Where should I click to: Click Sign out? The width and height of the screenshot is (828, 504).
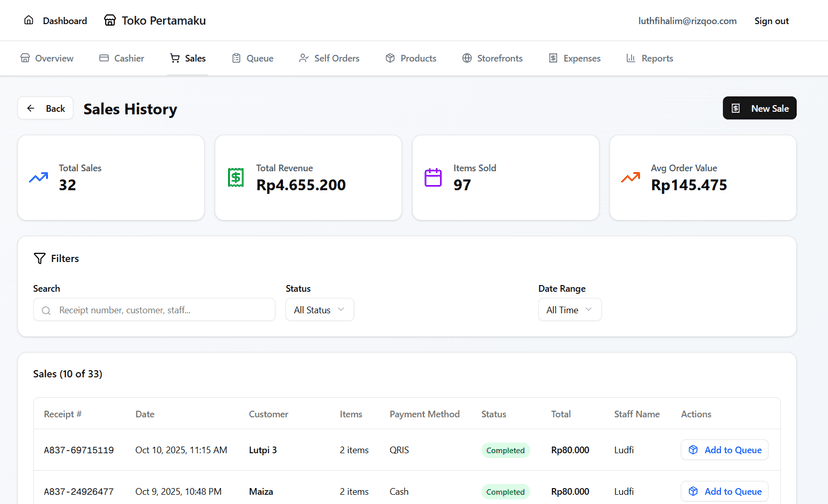coord(771,21)
